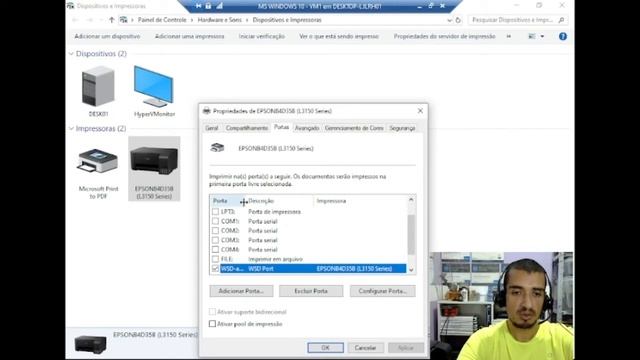This screenshot has width=640, height=360.
Task: Check the COM2 port checkbox
Action: [x=215, y=230]
